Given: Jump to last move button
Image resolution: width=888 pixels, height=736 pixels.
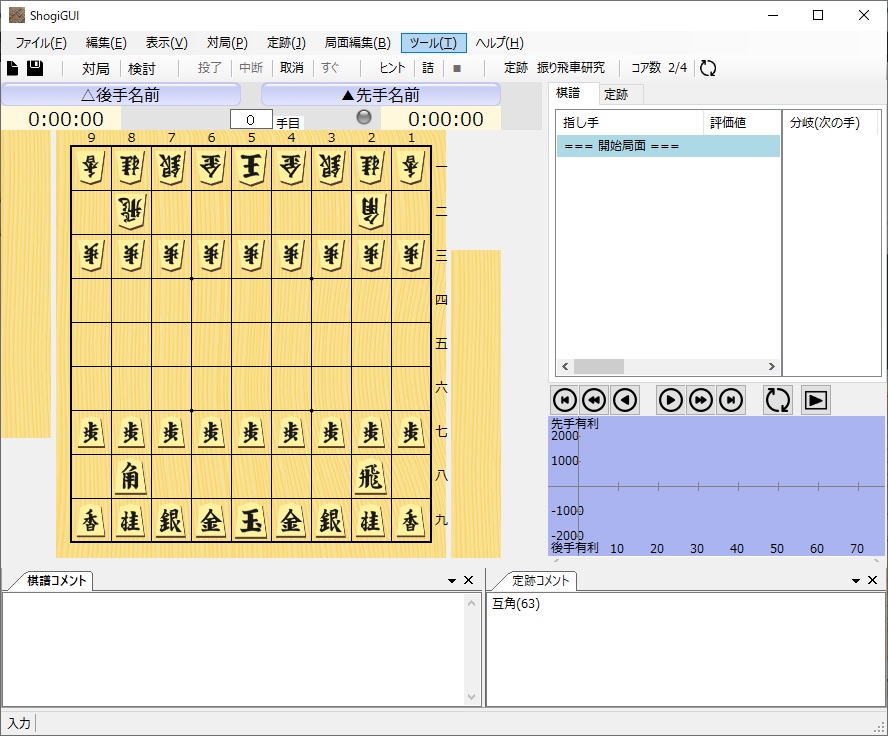Looking at the screenshot, I should click(731, 400).
